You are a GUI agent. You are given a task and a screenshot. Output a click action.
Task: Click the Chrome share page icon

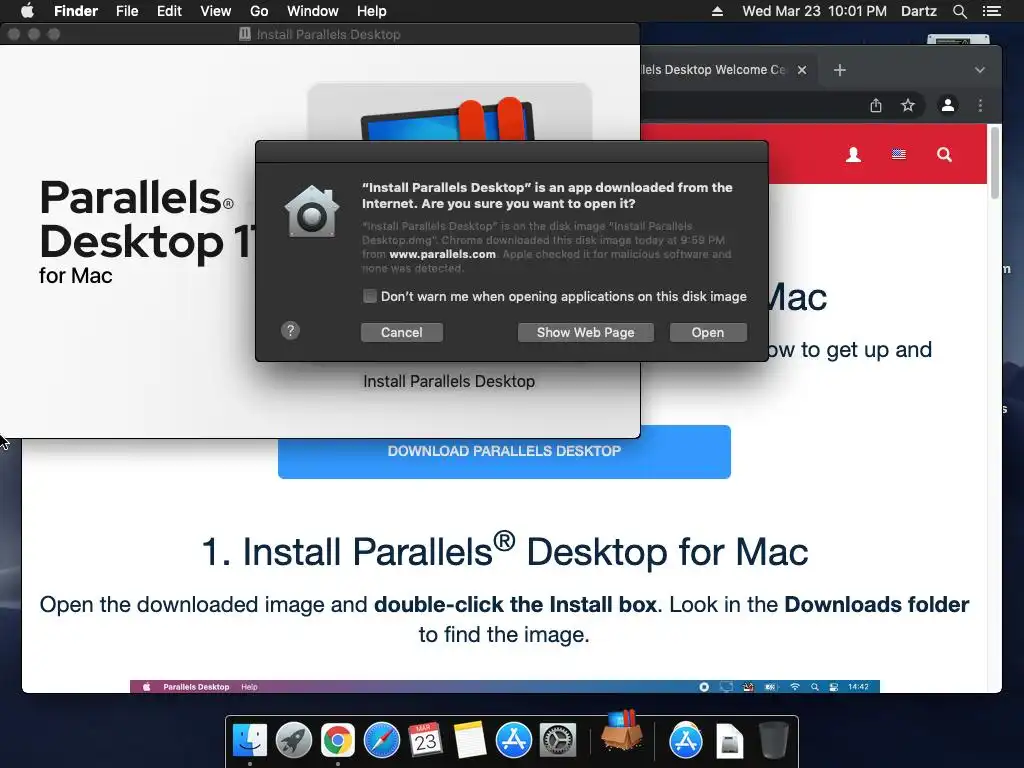876,105
